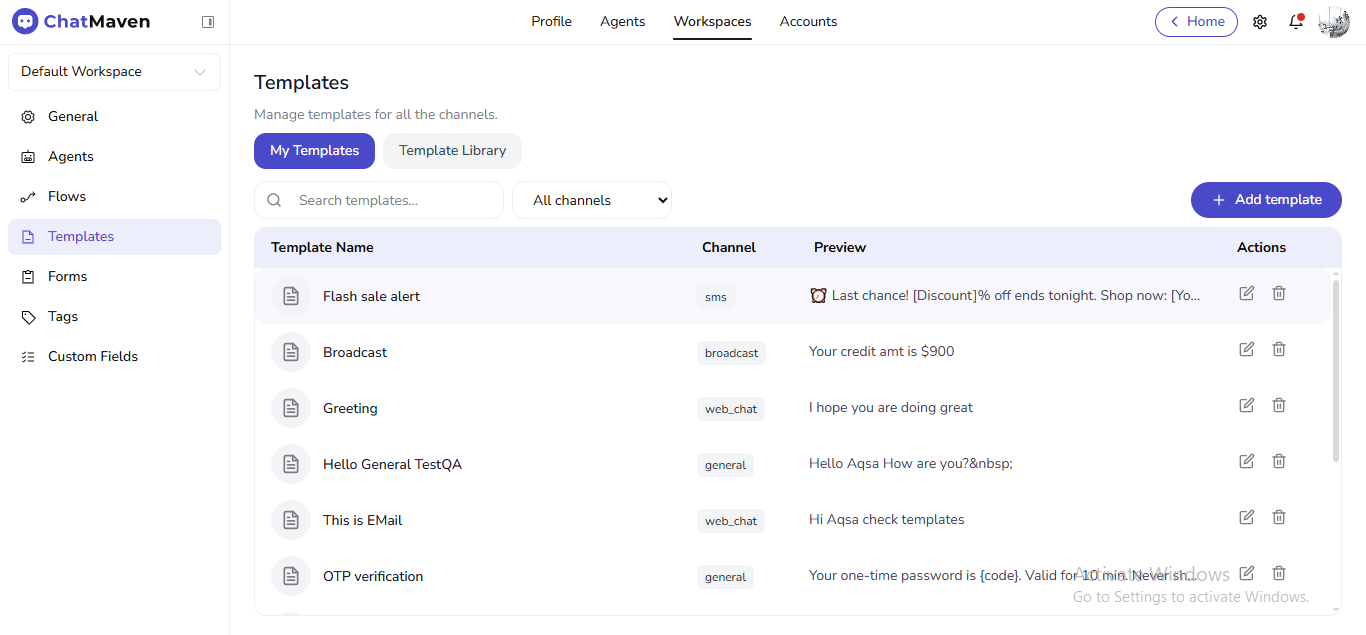Open the Profile tab in top navigation
The height and width of the screenshot is (635, 1366).
click(x=551, y=21)
